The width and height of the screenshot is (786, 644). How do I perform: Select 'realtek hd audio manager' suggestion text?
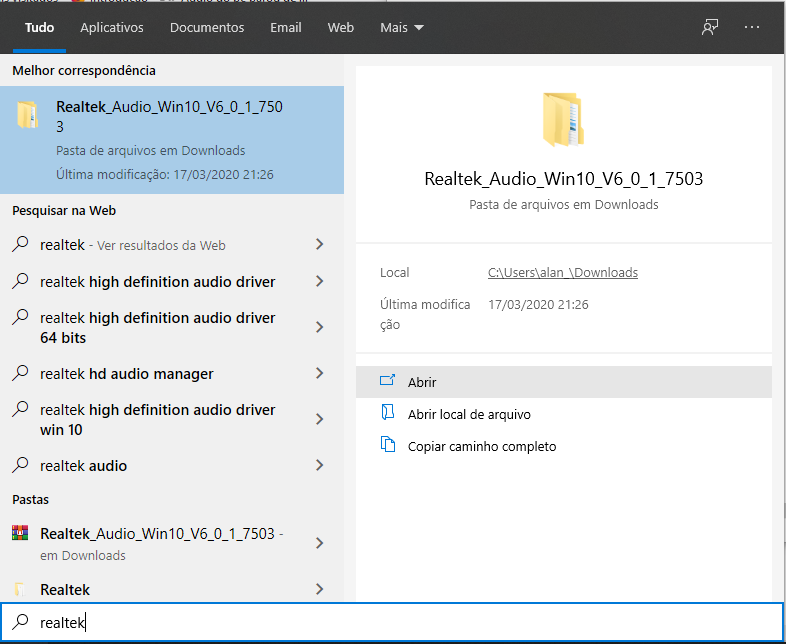pyautogui.click(x=127, y=374)
